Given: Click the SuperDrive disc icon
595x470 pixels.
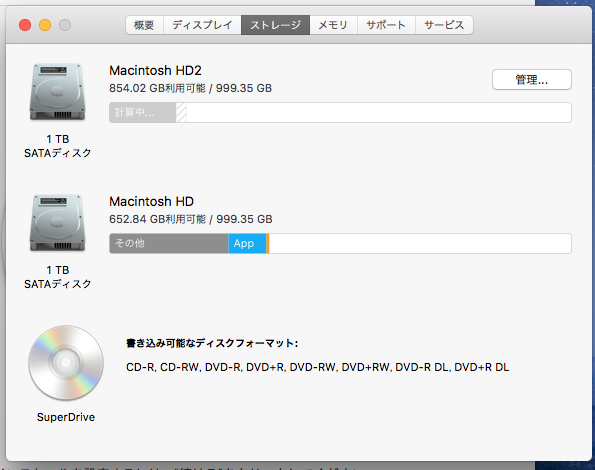Looking at the screenshot, I should pyautogui.click(x=66, y=363).
